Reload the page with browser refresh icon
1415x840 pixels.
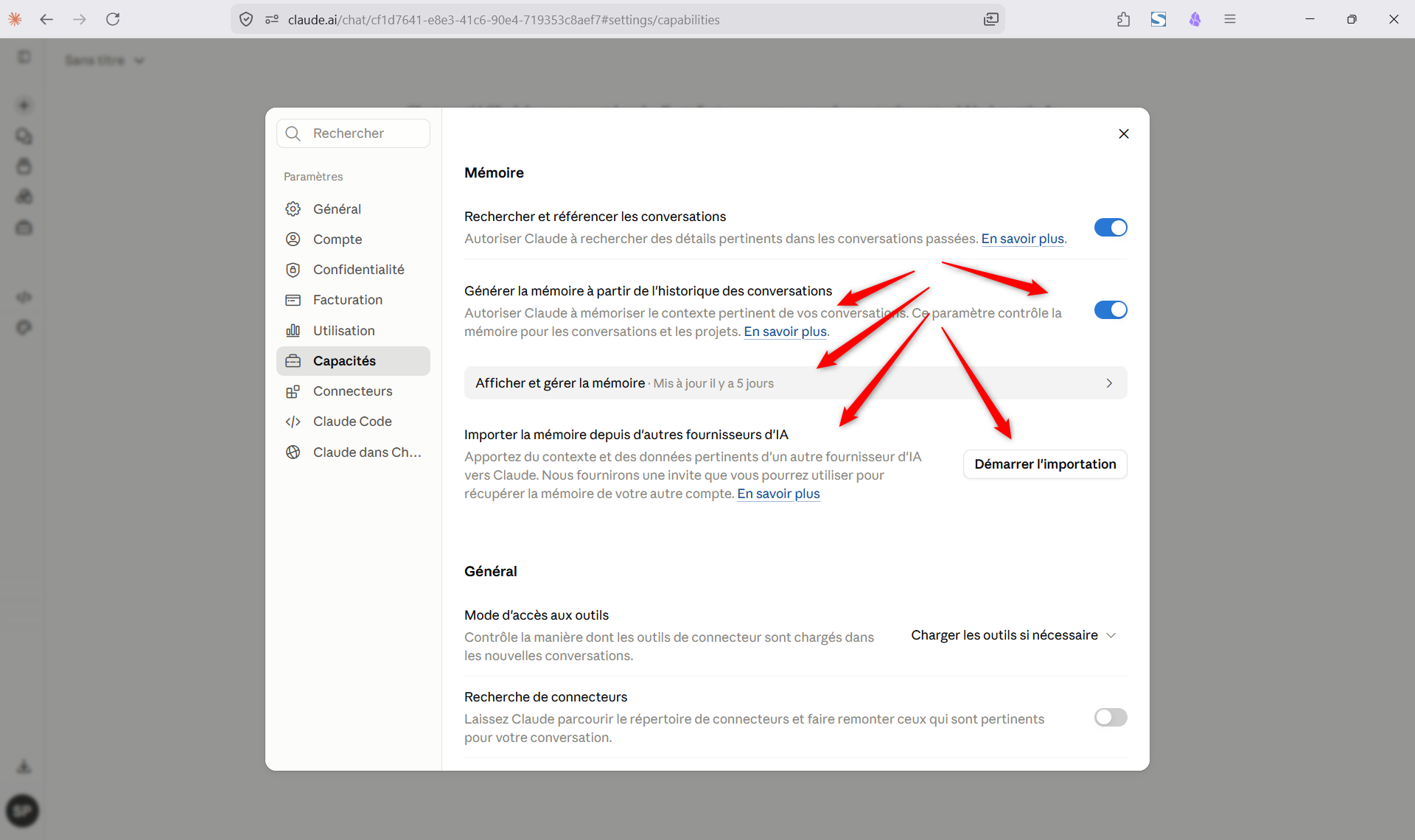pos(113,19)
